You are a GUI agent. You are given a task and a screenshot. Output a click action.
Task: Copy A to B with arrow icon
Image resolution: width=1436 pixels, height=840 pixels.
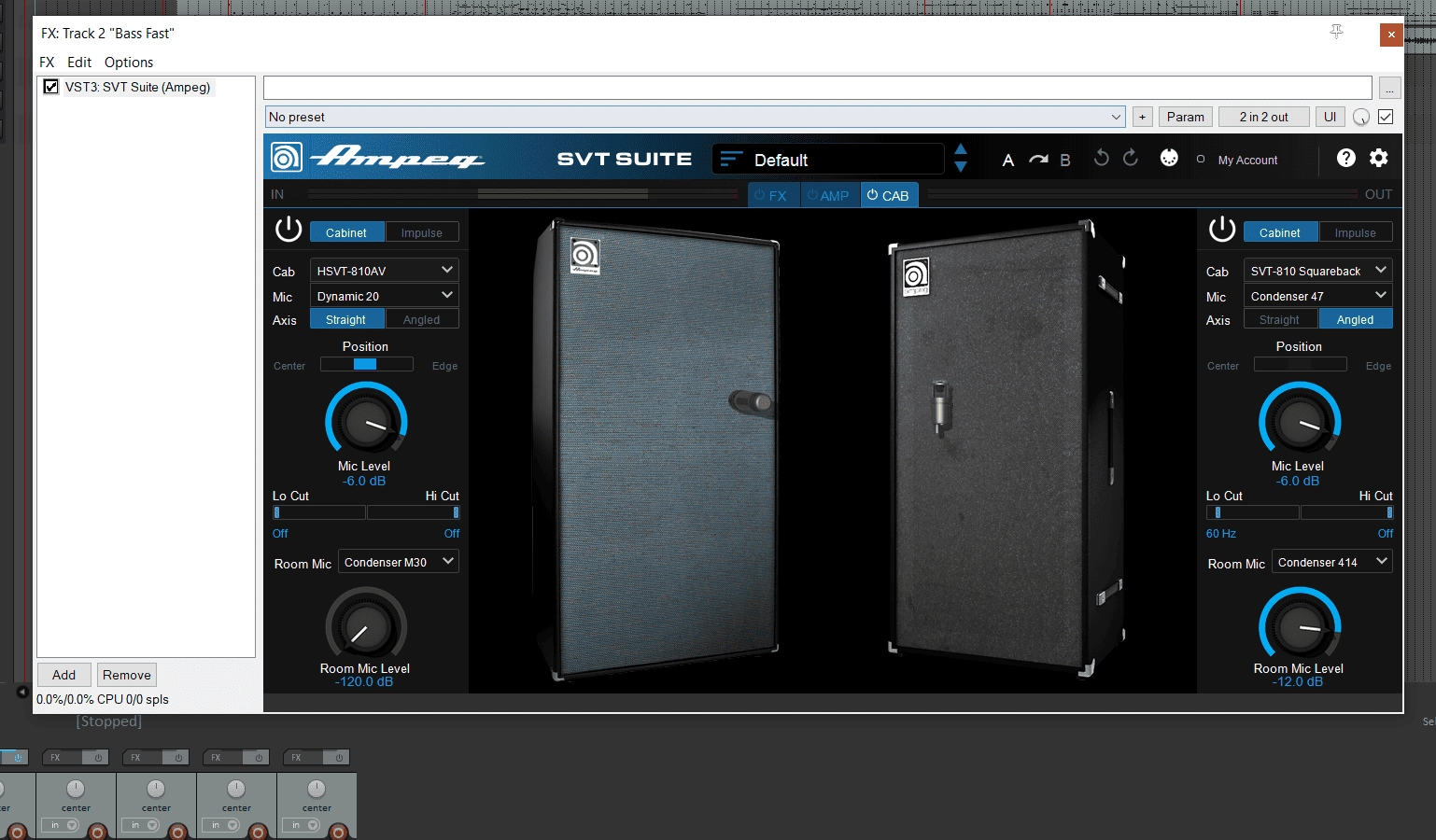pos(1038,160)
